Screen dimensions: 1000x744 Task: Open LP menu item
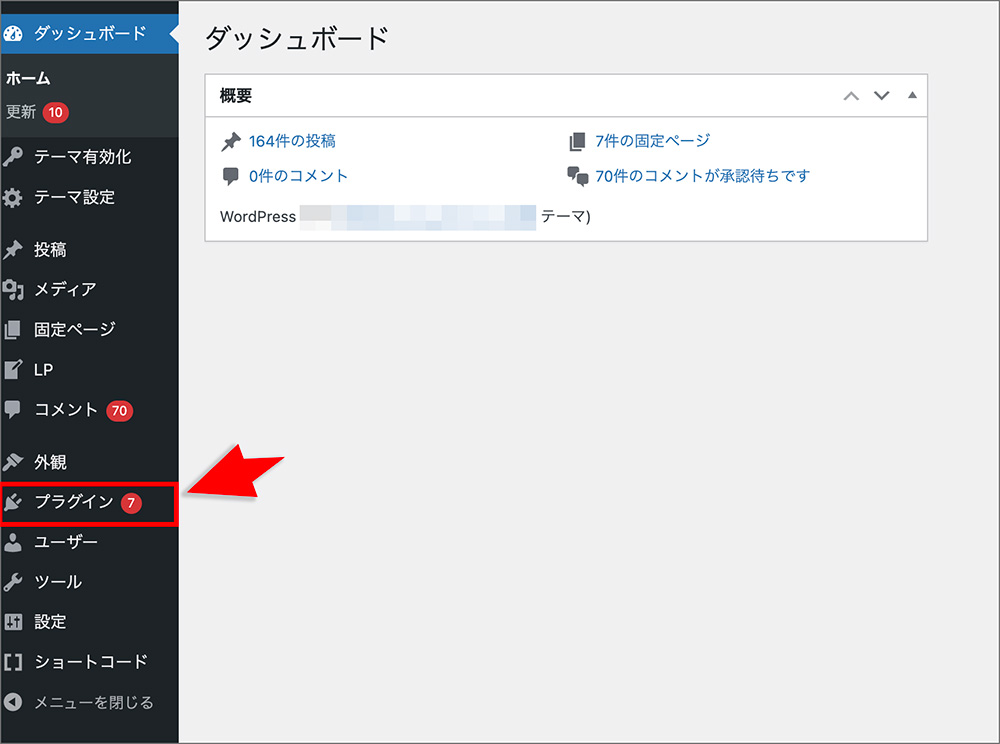89,370
